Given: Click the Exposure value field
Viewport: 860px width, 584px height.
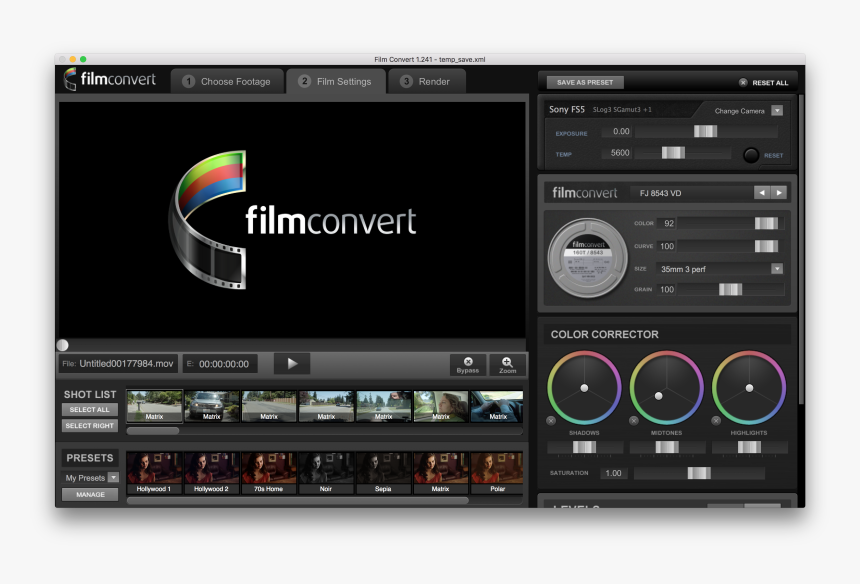Looking at the screenshot, I should 617,131.
